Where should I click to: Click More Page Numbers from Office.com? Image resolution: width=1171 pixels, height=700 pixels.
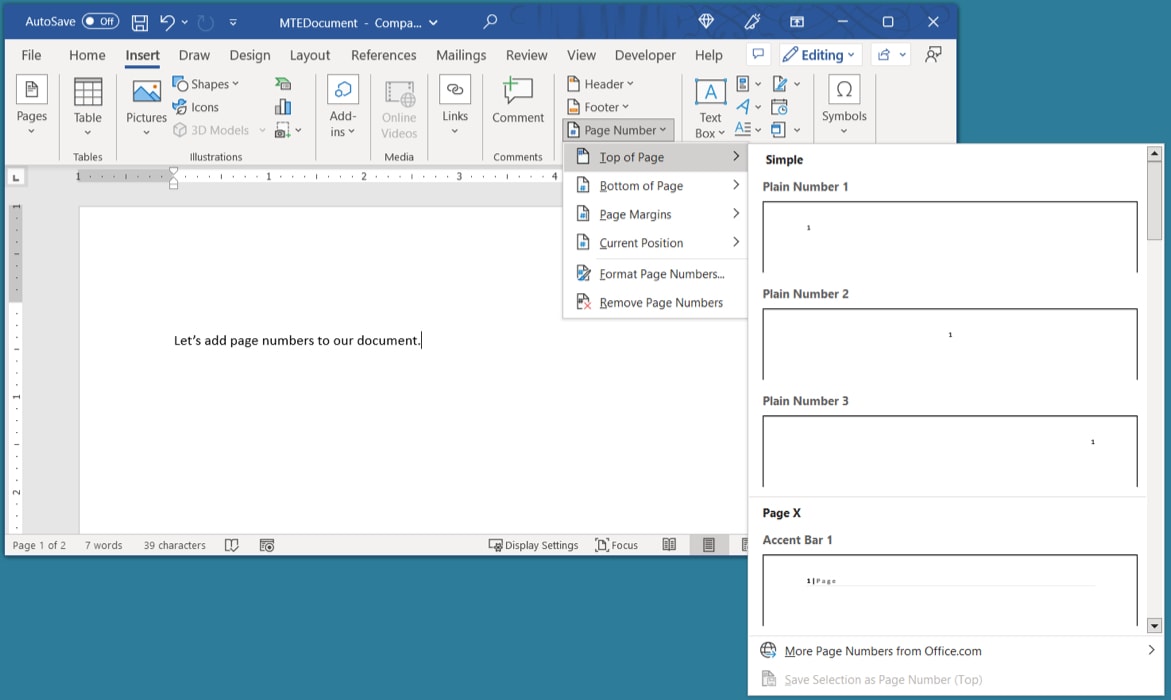[x=884, y=650]
